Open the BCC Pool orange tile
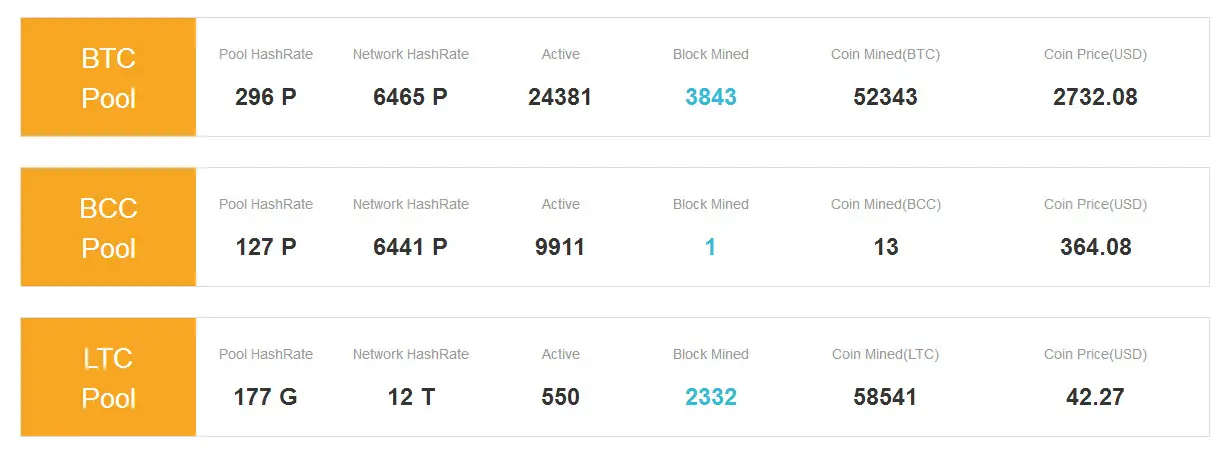The height and width of the screenshot is (454, 1225). pos(108,227)
